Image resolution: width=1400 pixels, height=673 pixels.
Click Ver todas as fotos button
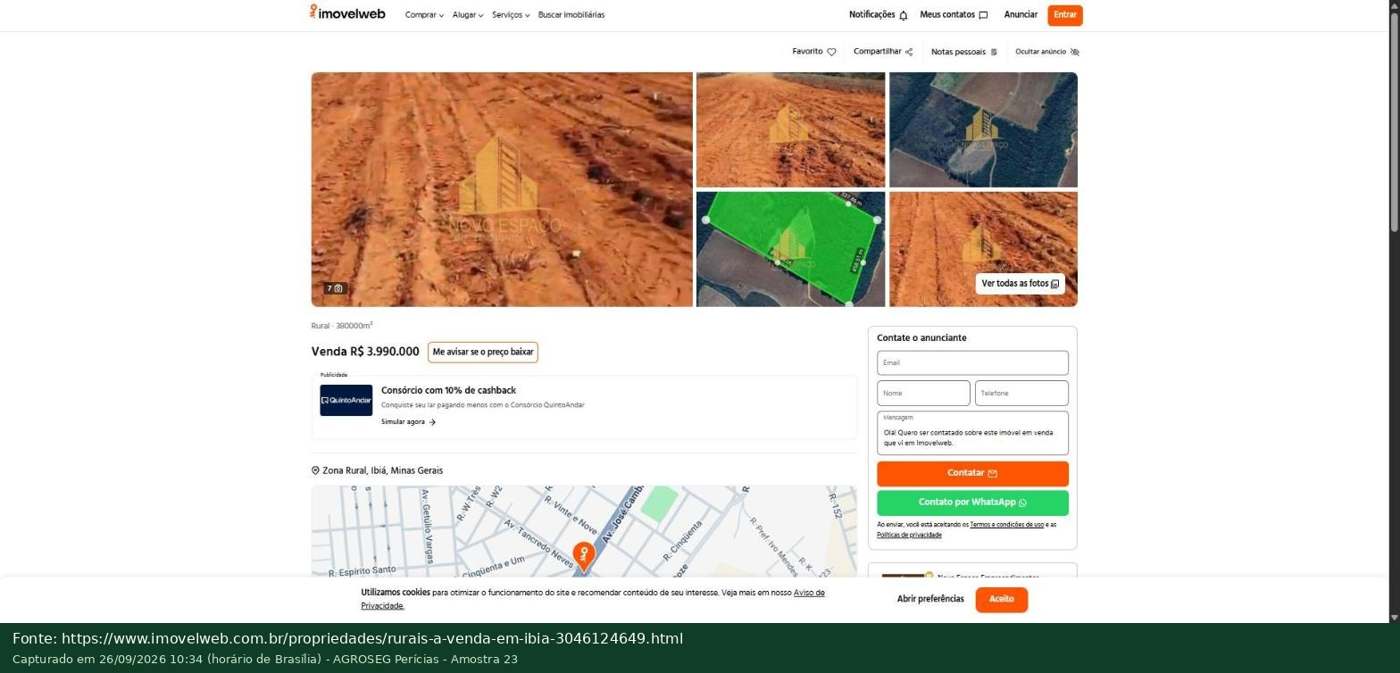[x=1020, y=284]
